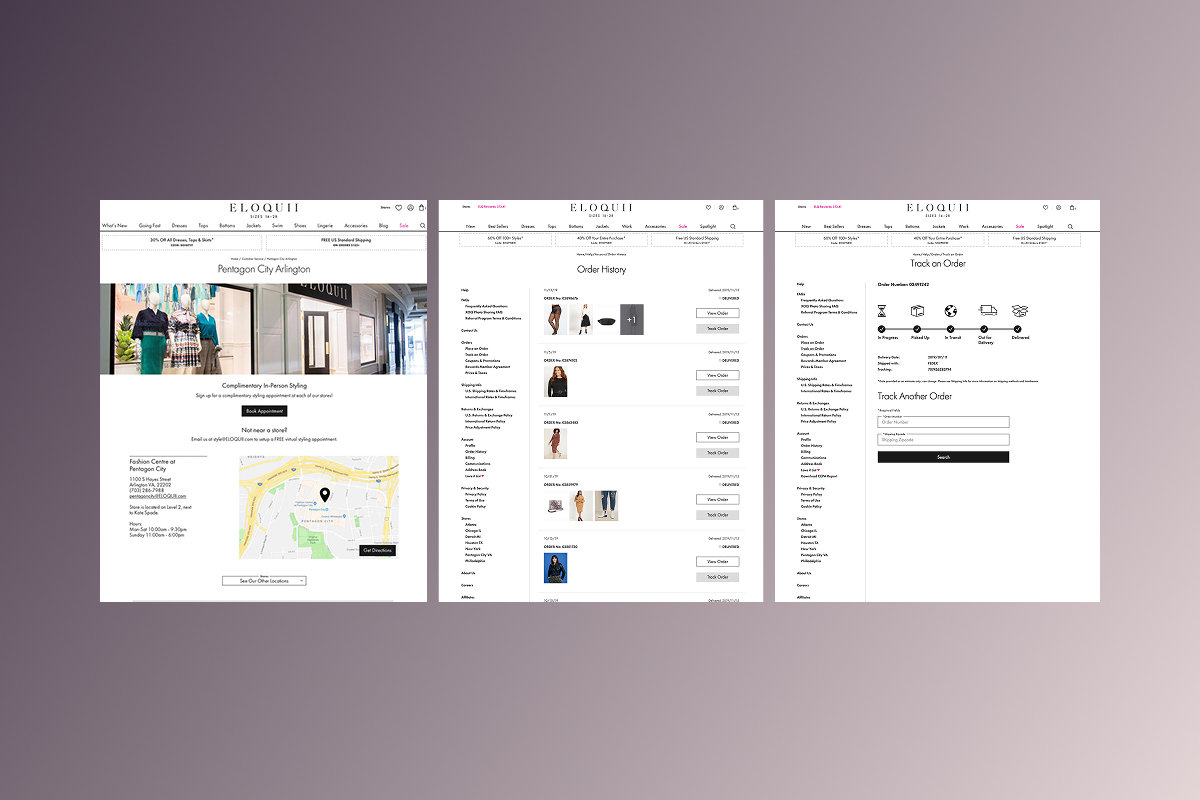Open the See Our Other Locations dropdown
The image size is (1200, 800).
tap(264, 581)
